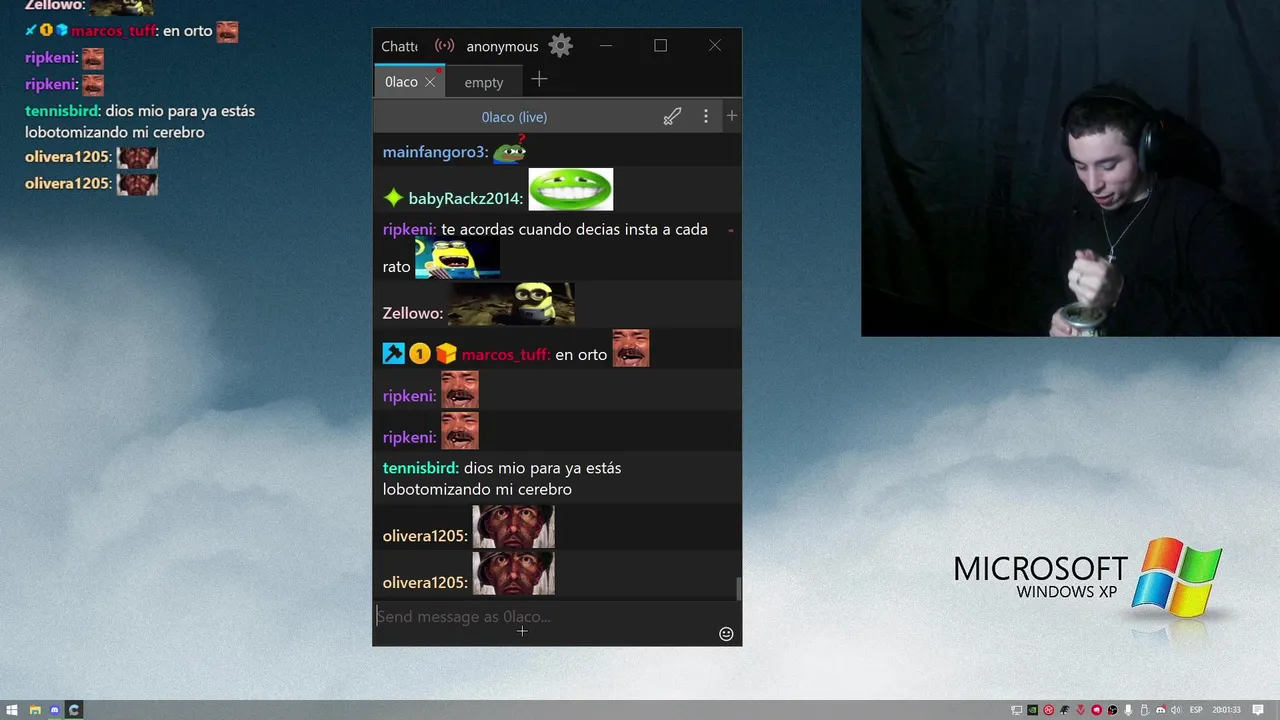
Task: Click the webcam feed overlay
Action: pyautogui.click(x=1070, y=168)
